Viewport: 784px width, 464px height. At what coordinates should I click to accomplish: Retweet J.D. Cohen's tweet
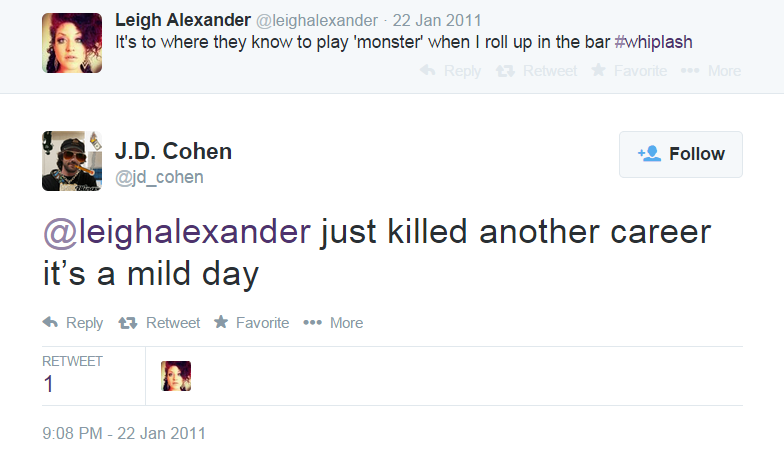click(128, 322)
